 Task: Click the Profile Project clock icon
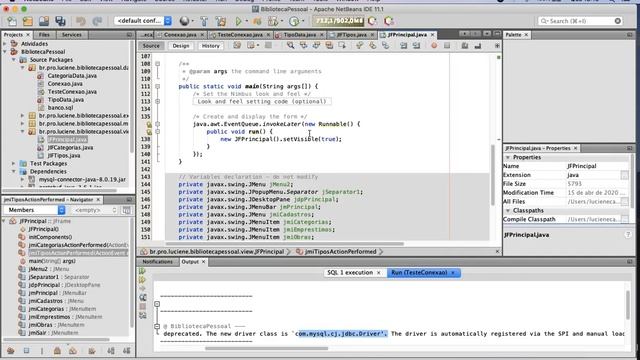294,21
